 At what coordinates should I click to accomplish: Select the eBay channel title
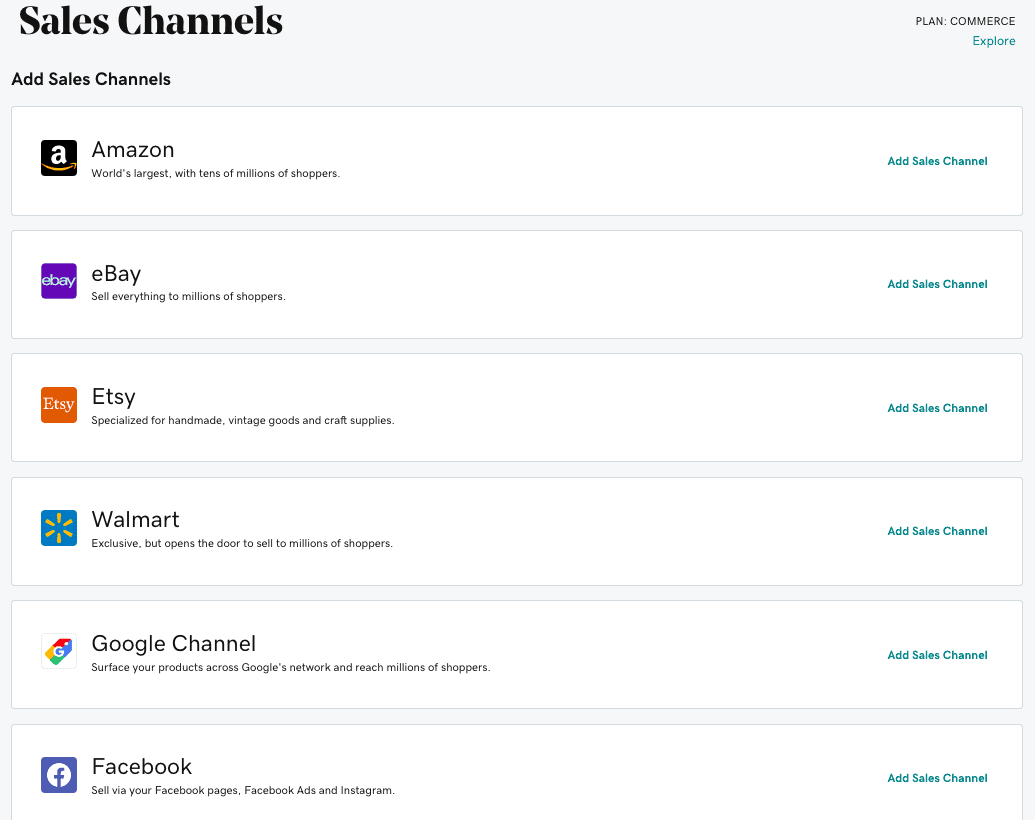116,273
